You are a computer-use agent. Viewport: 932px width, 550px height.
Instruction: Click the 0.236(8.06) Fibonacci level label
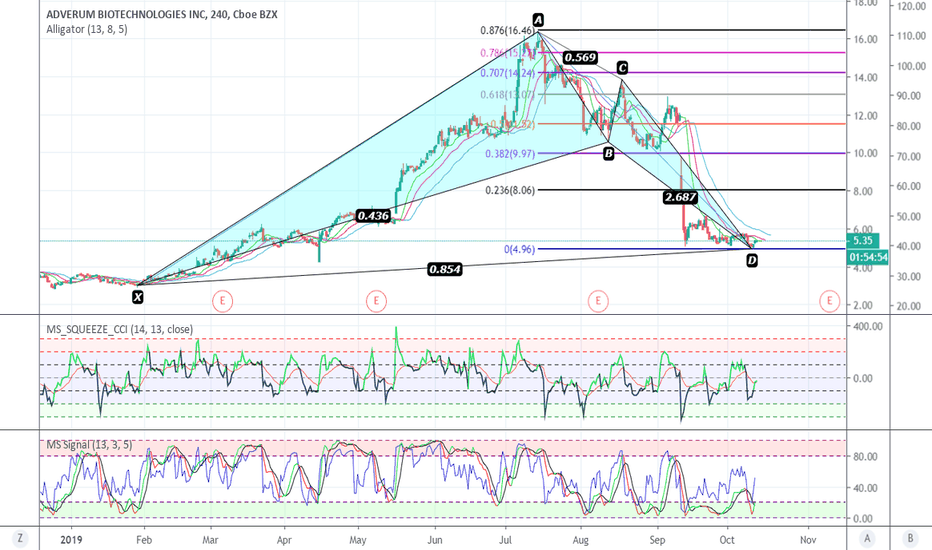(510, 190)
